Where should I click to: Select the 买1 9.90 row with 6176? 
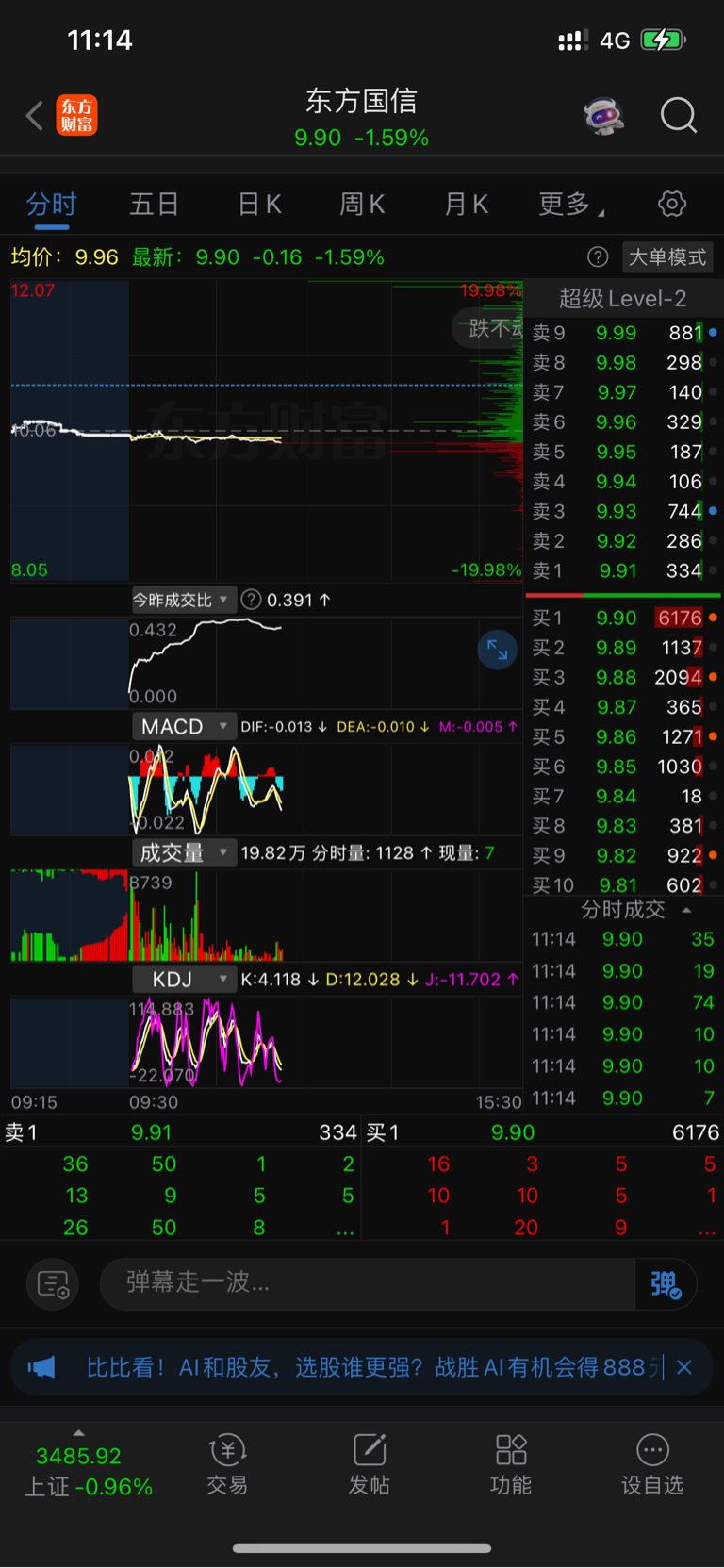pyautogui.click(x=623, y=618)
